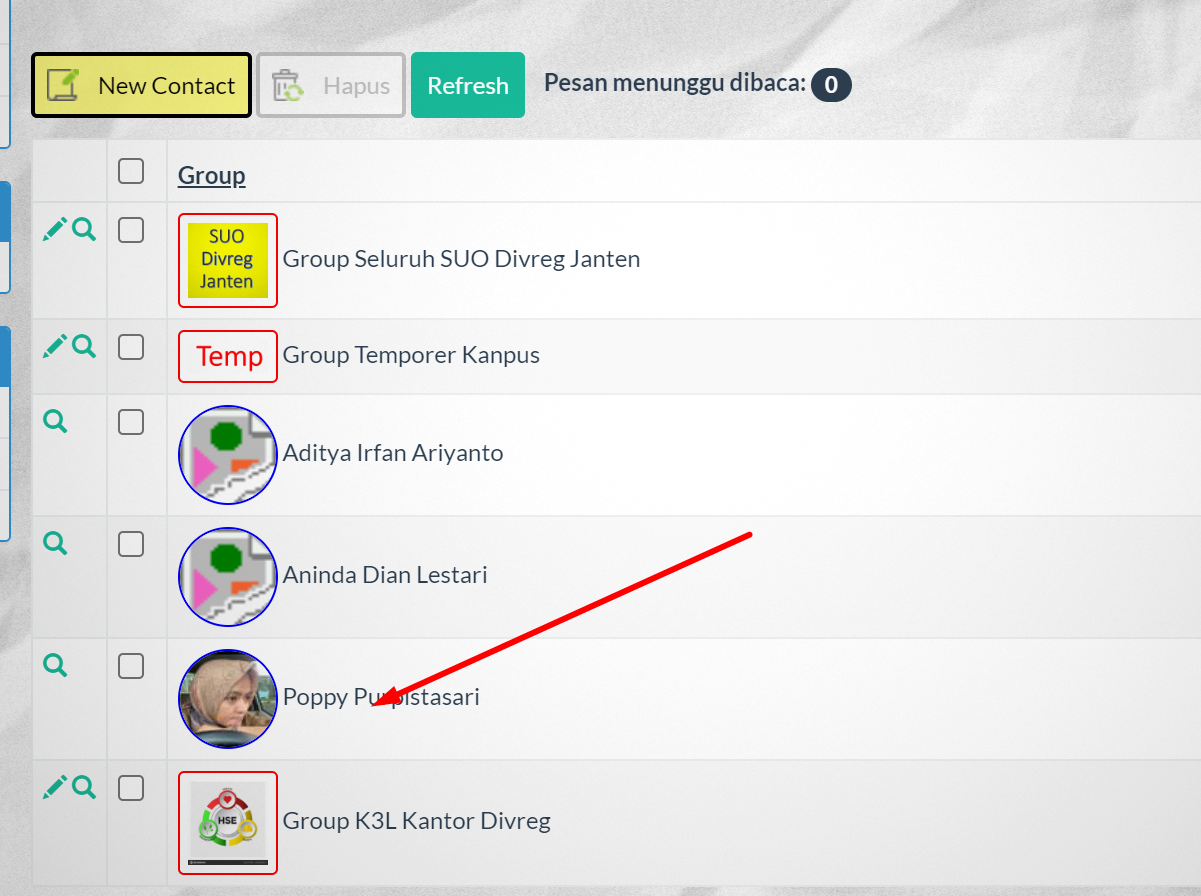
Task: Click the pencil icon for Group K3L Kantor Divreg
Action: (55, 787)
